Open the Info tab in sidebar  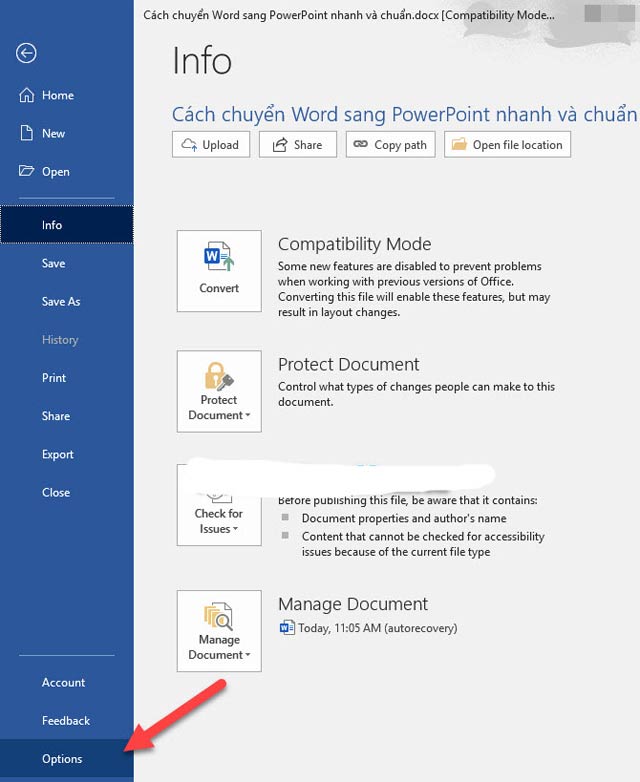coord(67,225)
